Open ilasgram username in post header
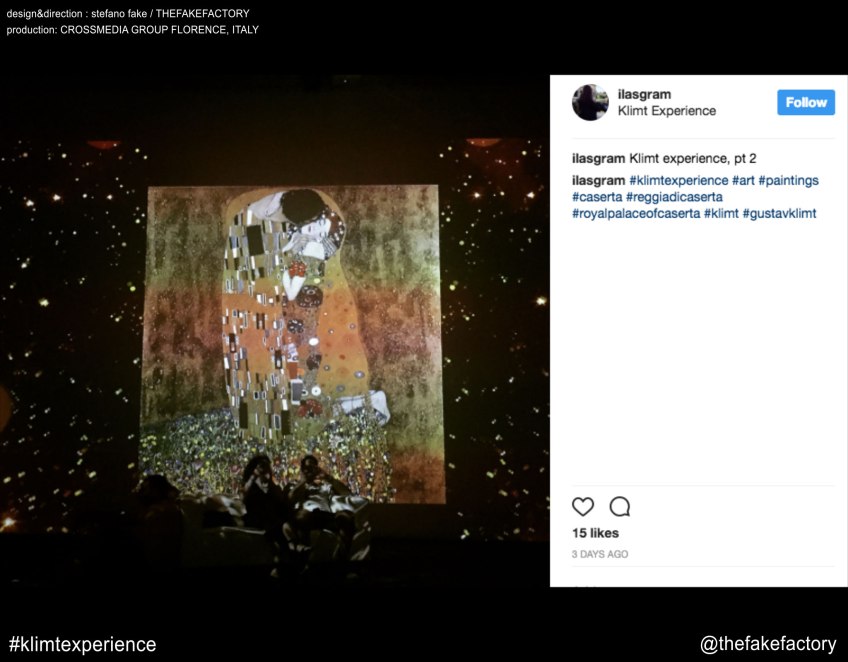Viewport: 848px width, 662px height. point(644,94)
